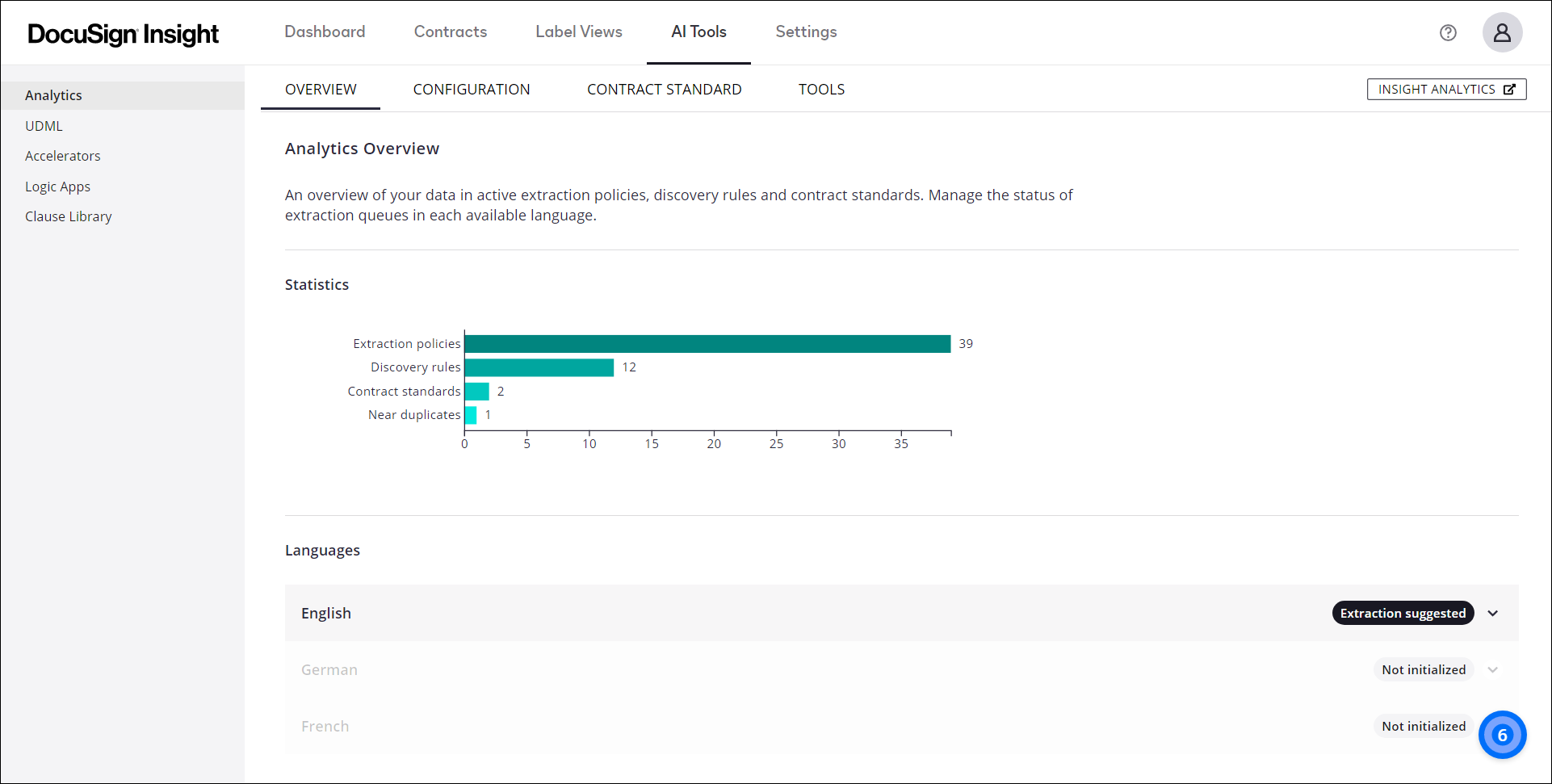
Task: Open the Settings menu item
Action: 805,31
